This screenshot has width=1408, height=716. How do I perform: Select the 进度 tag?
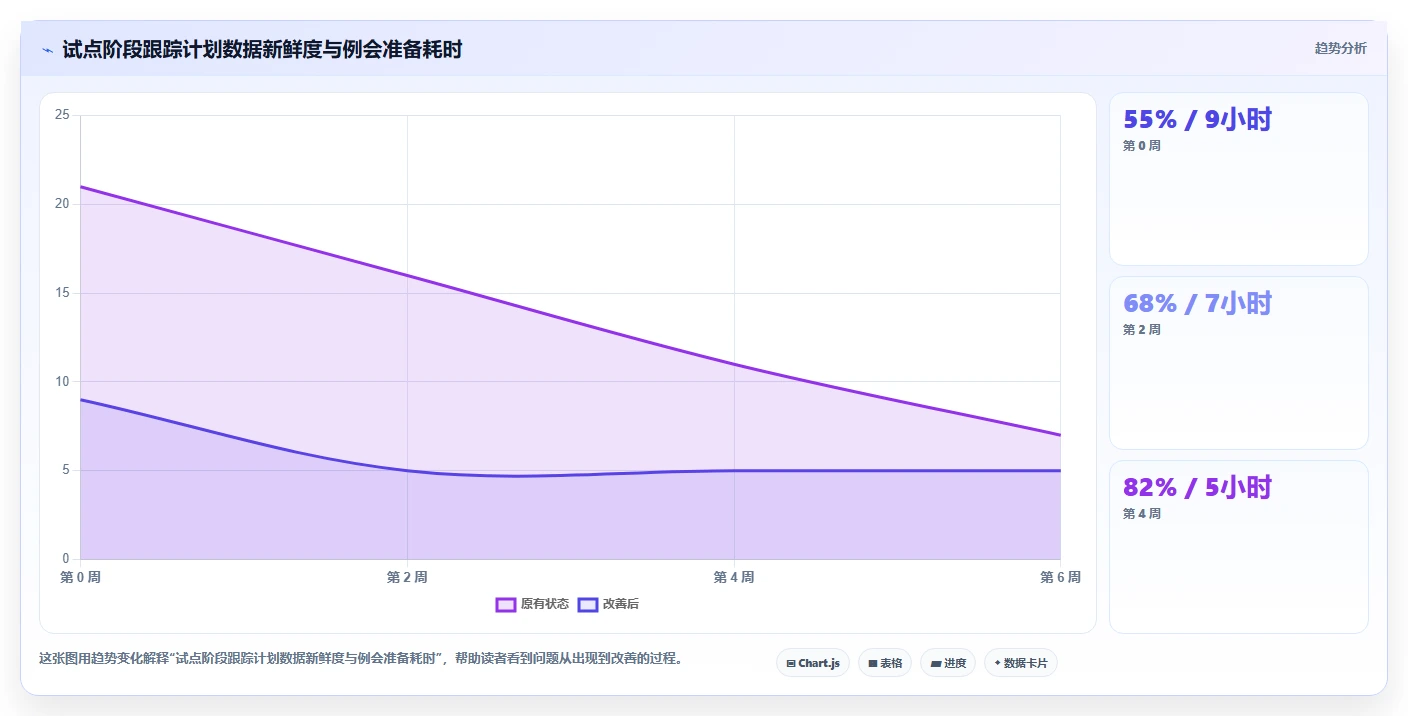(948, 663)
